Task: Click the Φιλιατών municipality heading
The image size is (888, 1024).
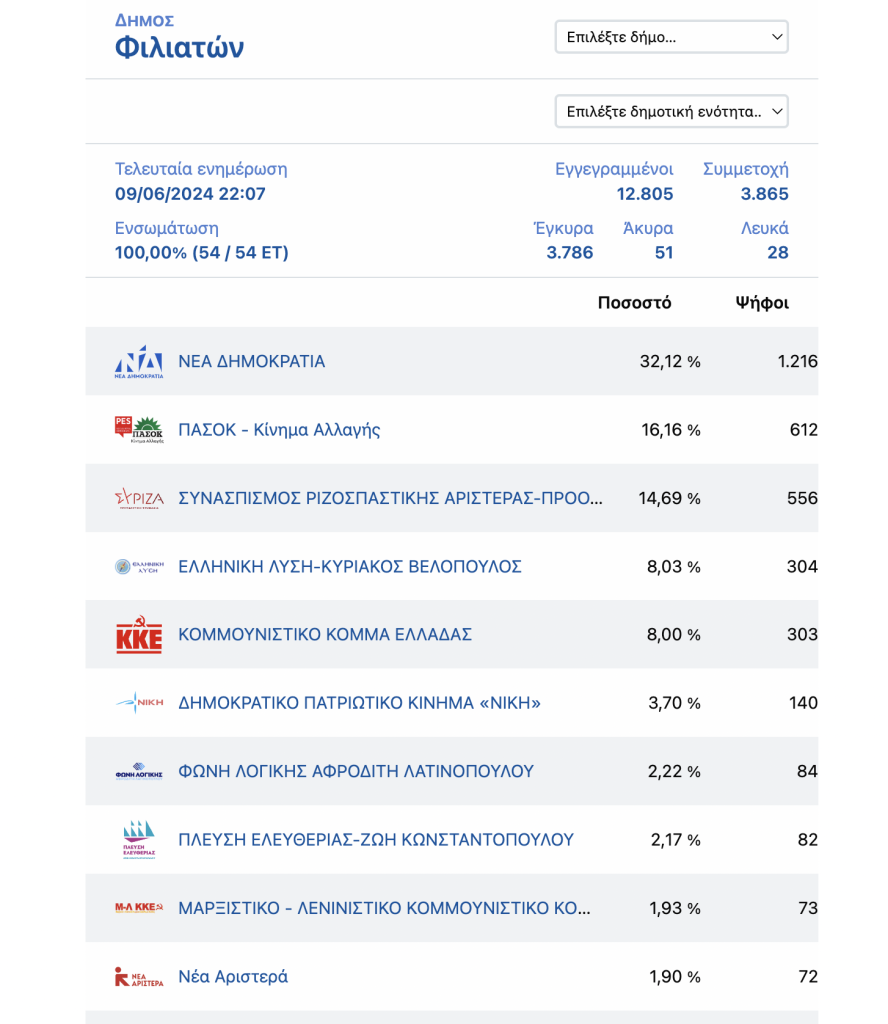Action: pos(180,48)
